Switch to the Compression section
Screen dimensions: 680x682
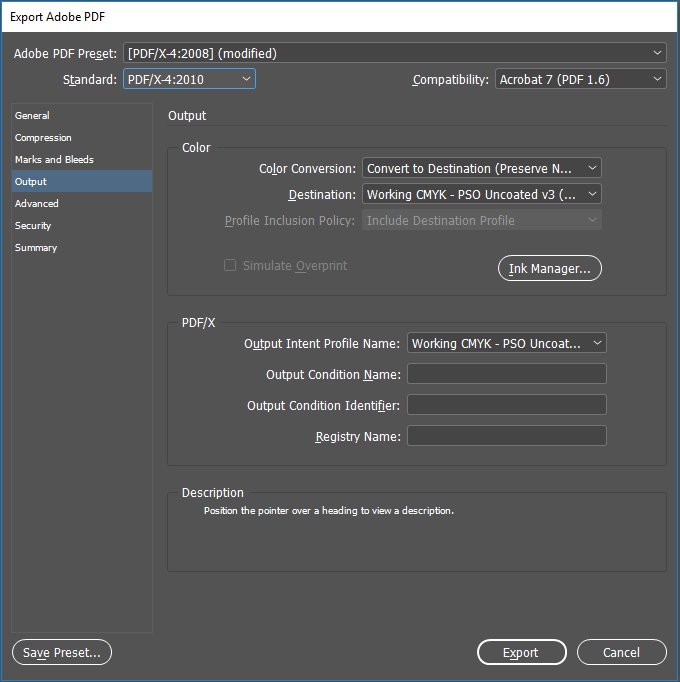(x=44, y=138)
